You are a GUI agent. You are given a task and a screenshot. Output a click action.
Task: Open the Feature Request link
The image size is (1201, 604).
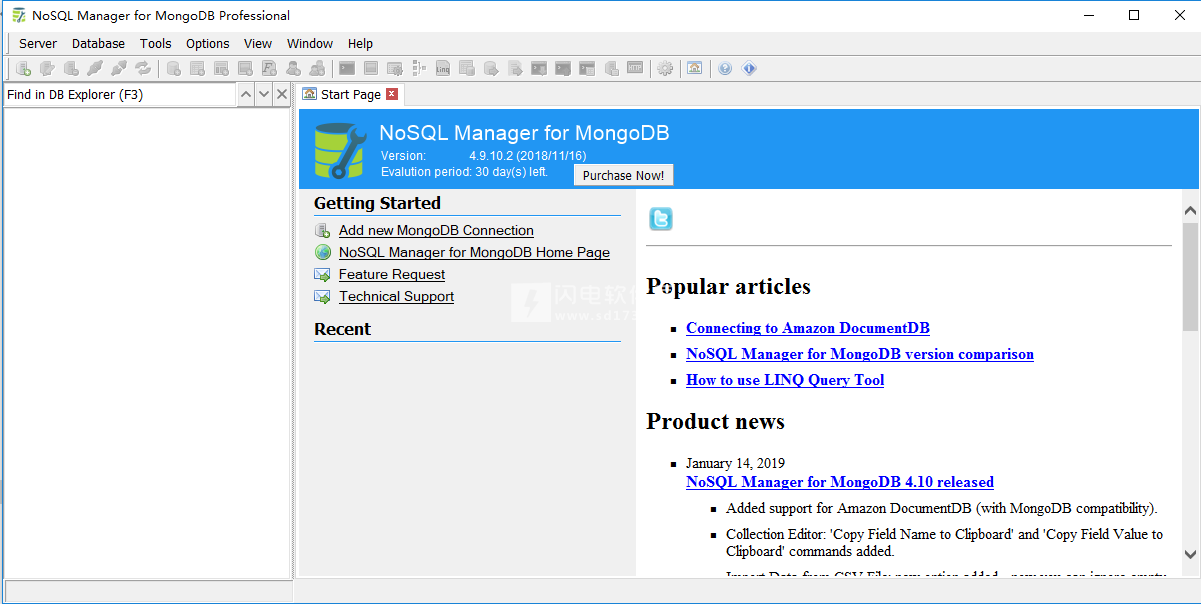point(392,274)
